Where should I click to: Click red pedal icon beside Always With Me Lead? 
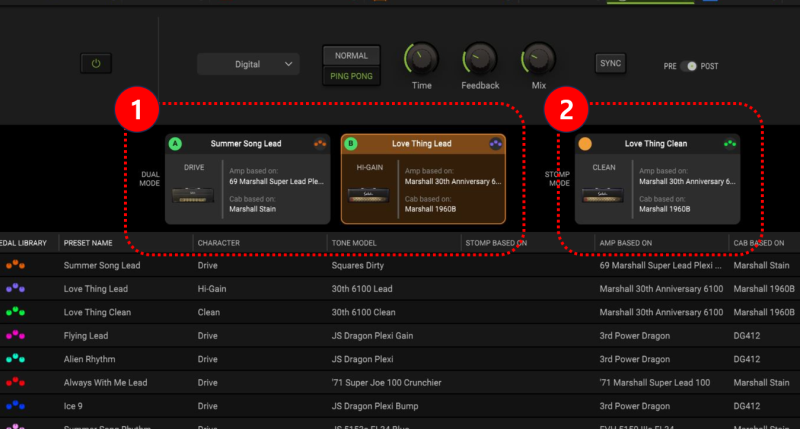16,381
